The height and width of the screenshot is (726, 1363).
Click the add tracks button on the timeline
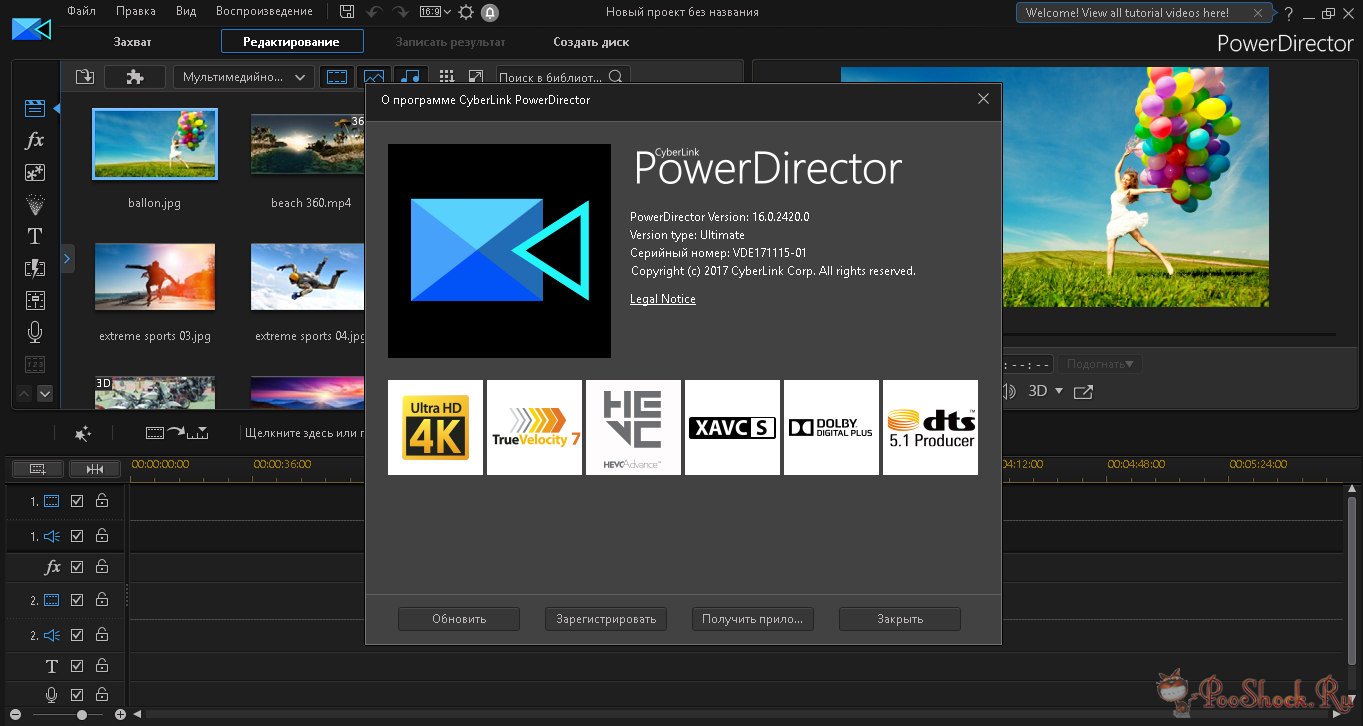click(38, 468)
